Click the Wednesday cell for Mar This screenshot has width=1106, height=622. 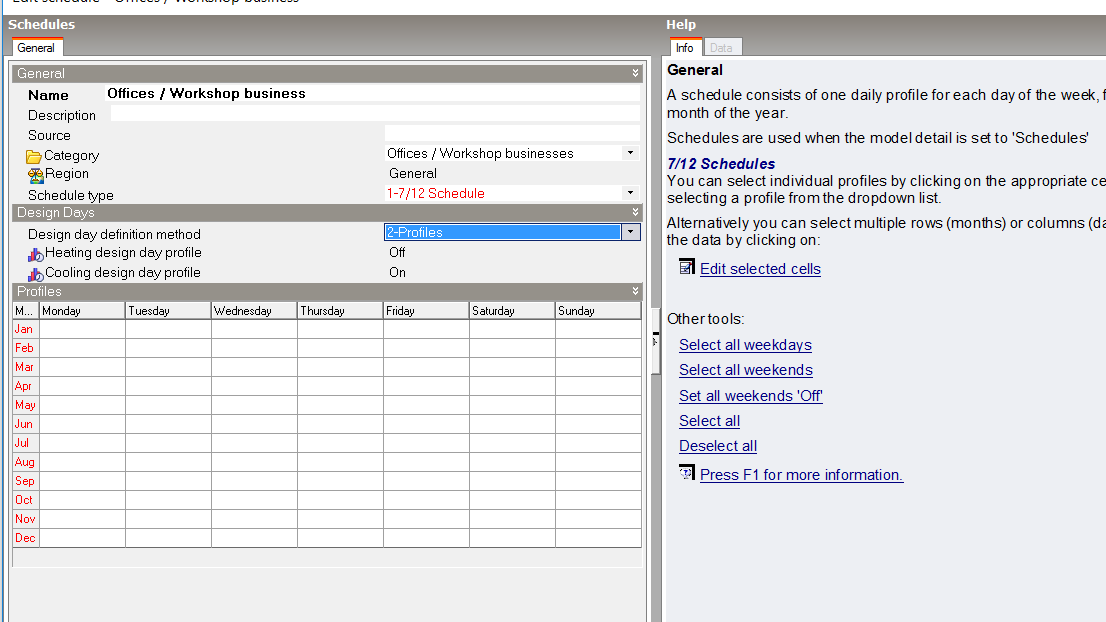coord(255,367)
